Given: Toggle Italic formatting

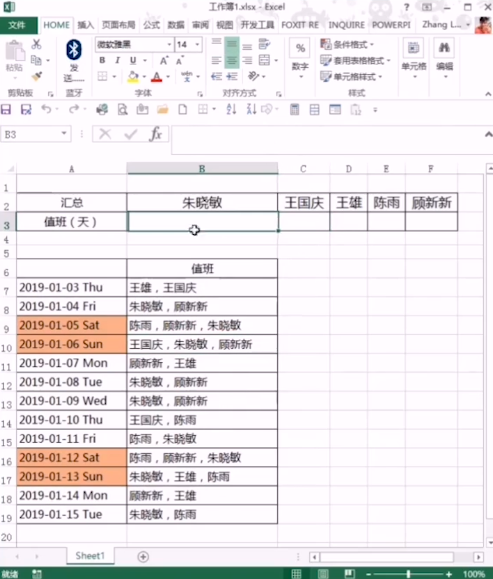Looking at the screenshot, I should 117,60.
